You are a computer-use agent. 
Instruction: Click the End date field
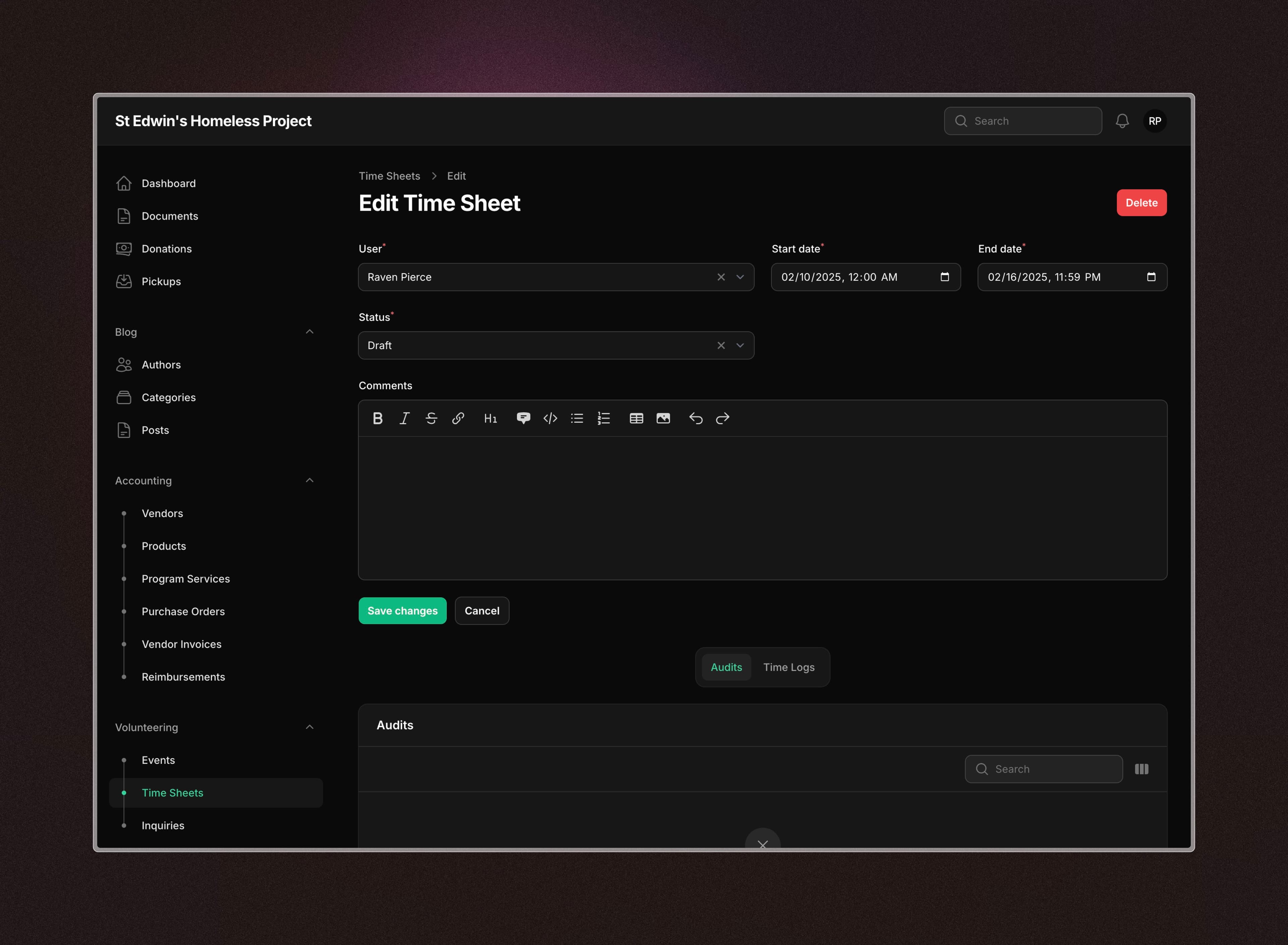(1072, 277)
